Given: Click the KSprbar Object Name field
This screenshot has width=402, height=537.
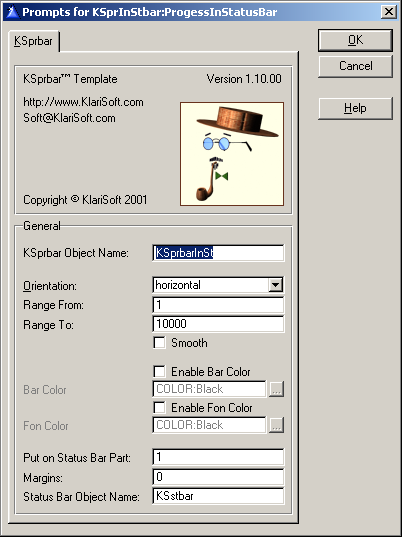Looking at the screenshot, I should pos(218,253).
